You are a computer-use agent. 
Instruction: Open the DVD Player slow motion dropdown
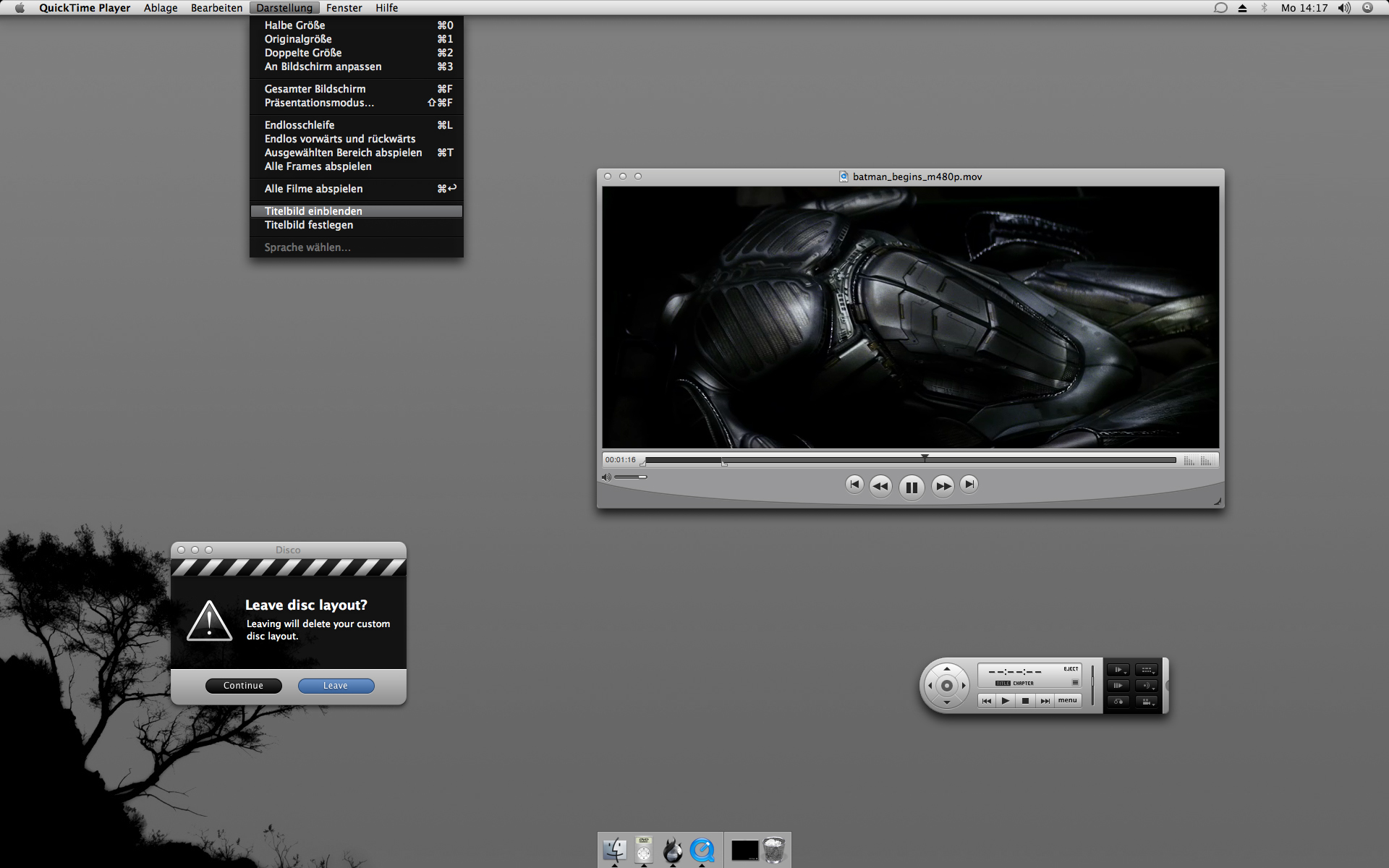tap(1118, 670)
